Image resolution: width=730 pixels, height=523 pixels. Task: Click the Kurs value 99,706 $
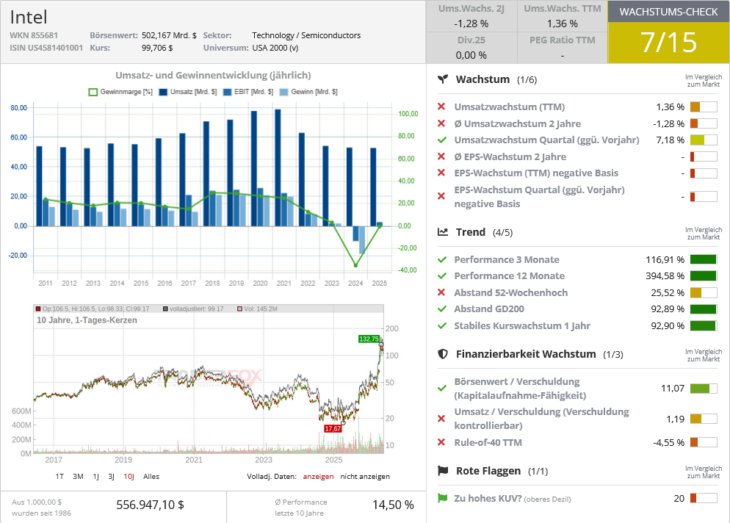click(x=157, y=48)
